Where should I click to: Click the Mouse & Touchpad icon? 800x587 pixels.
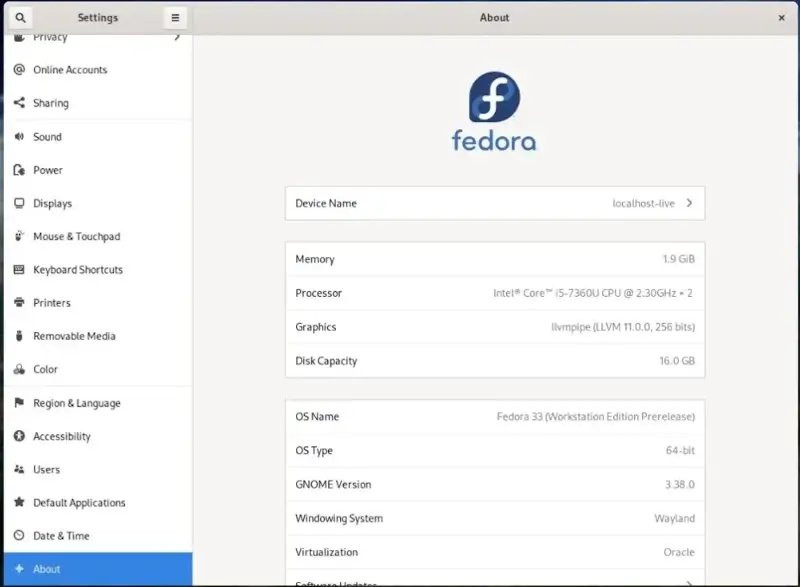[19, 236]
